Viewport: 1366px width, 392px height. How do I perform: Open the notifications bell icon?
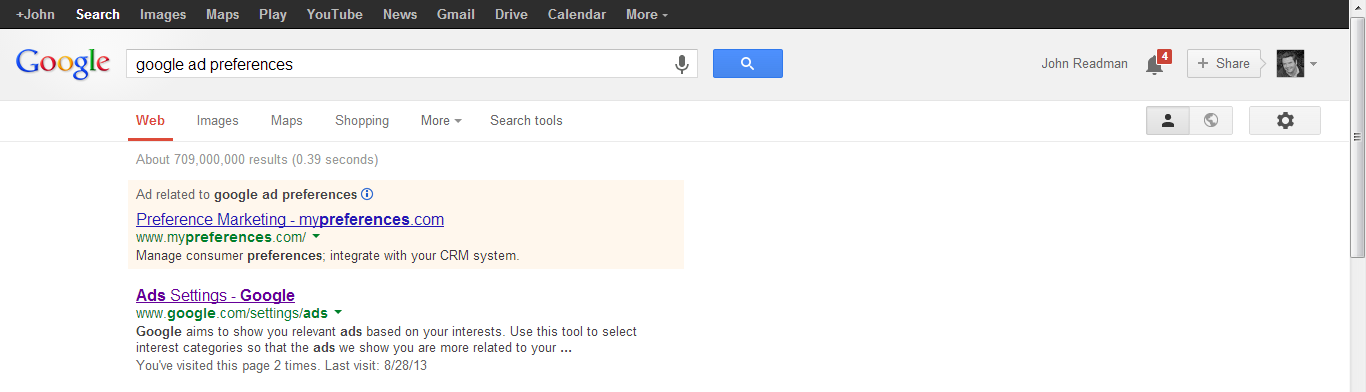1154,65
